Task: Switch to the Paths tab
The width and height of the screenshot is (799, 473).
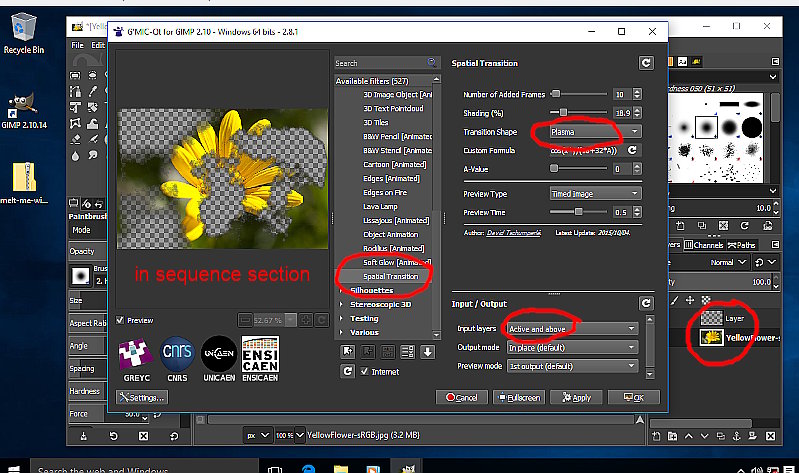Action: click(741, 245)
